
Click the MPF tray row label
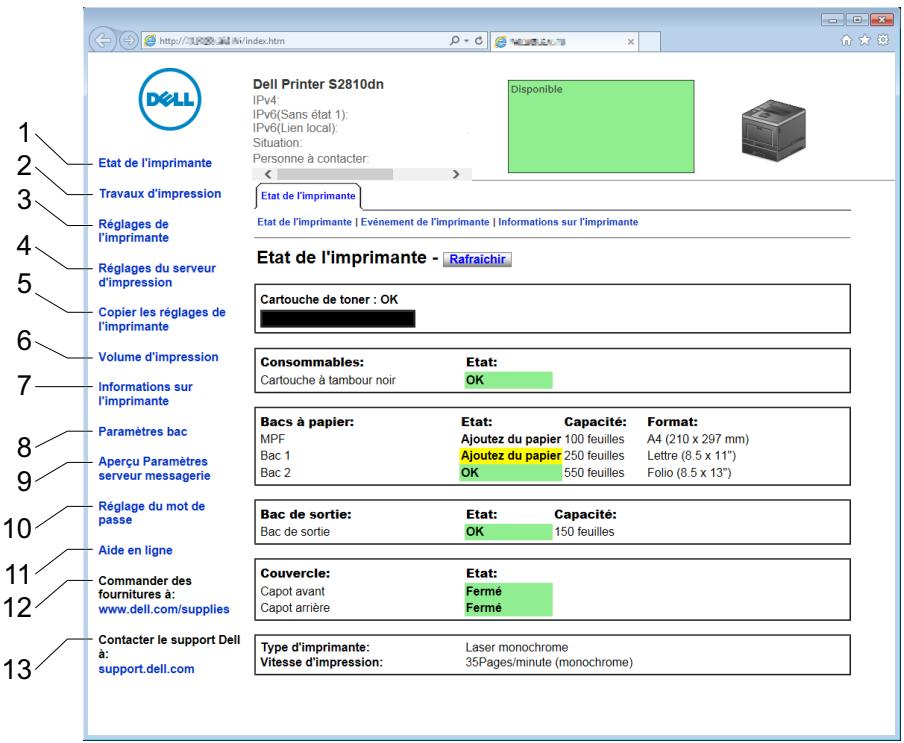coord(272,439)
